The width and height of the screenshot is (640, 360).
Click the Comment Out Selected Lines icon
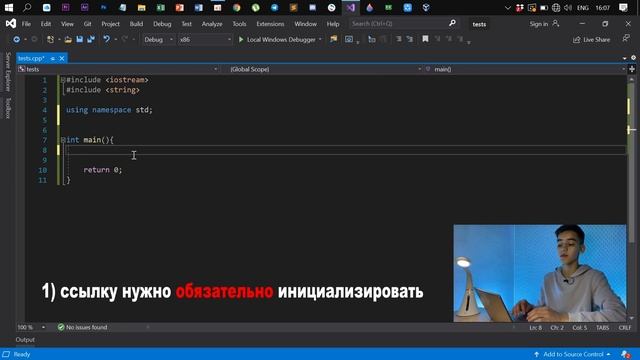398,40
